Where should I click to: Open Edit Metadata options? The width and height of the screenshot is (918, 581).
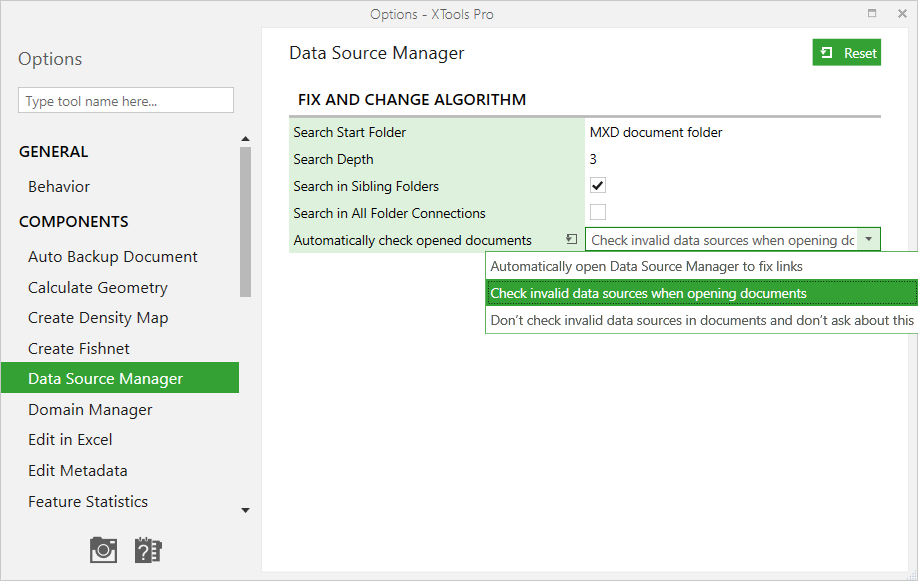click(78, 471)
